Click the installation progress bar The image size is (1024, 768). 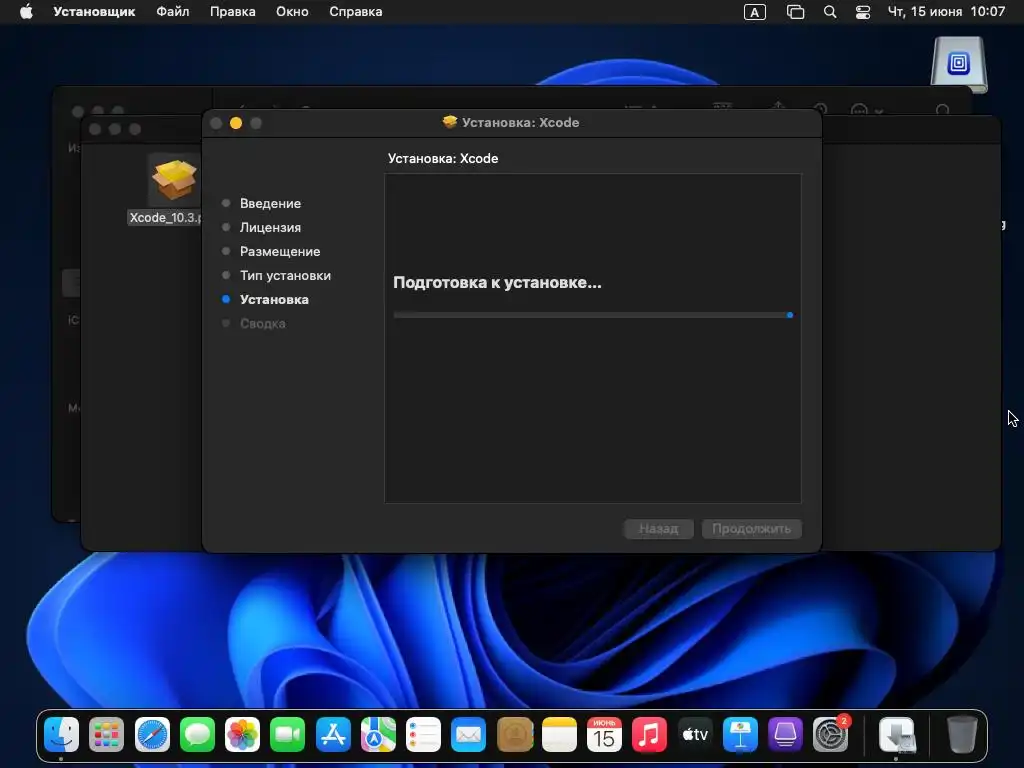[593, 315]
